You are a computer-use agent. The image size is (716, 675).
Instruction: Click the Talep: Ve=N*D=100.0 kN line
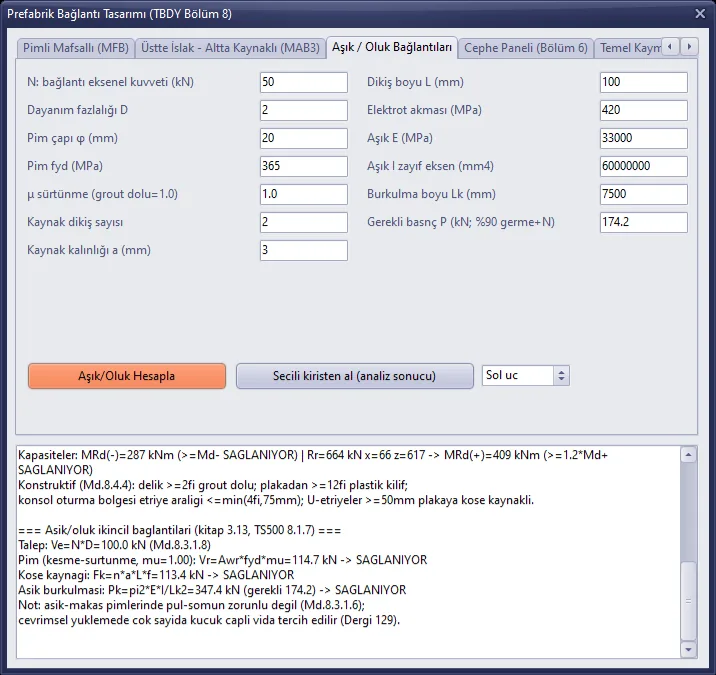coord(114,545)
